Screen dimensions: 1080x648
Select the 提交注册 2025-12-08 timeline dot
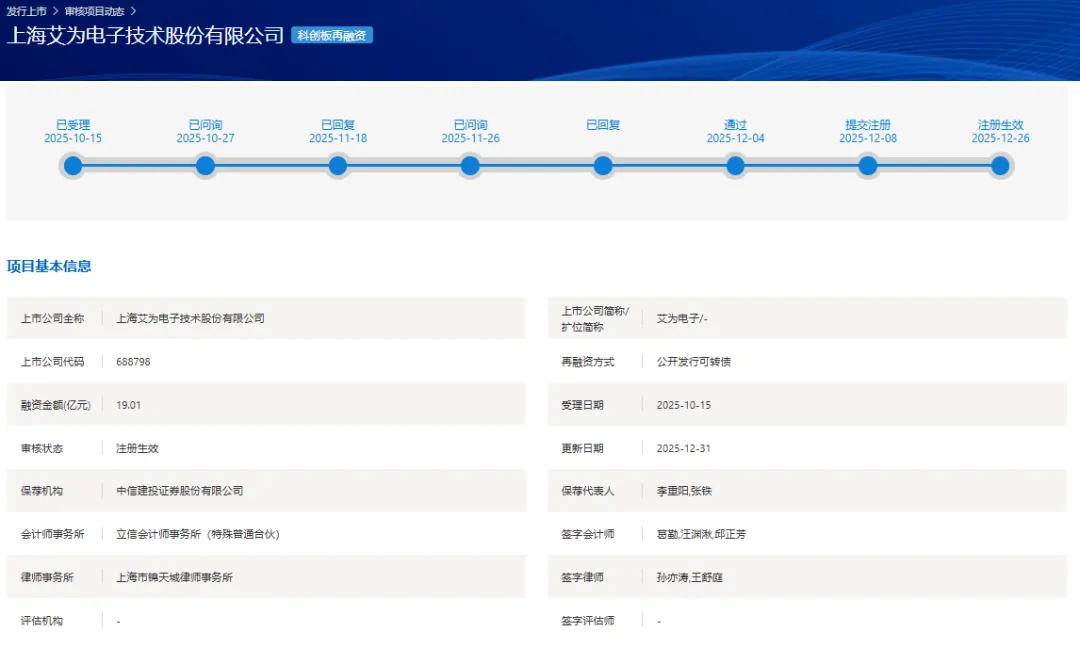point(868,166)
